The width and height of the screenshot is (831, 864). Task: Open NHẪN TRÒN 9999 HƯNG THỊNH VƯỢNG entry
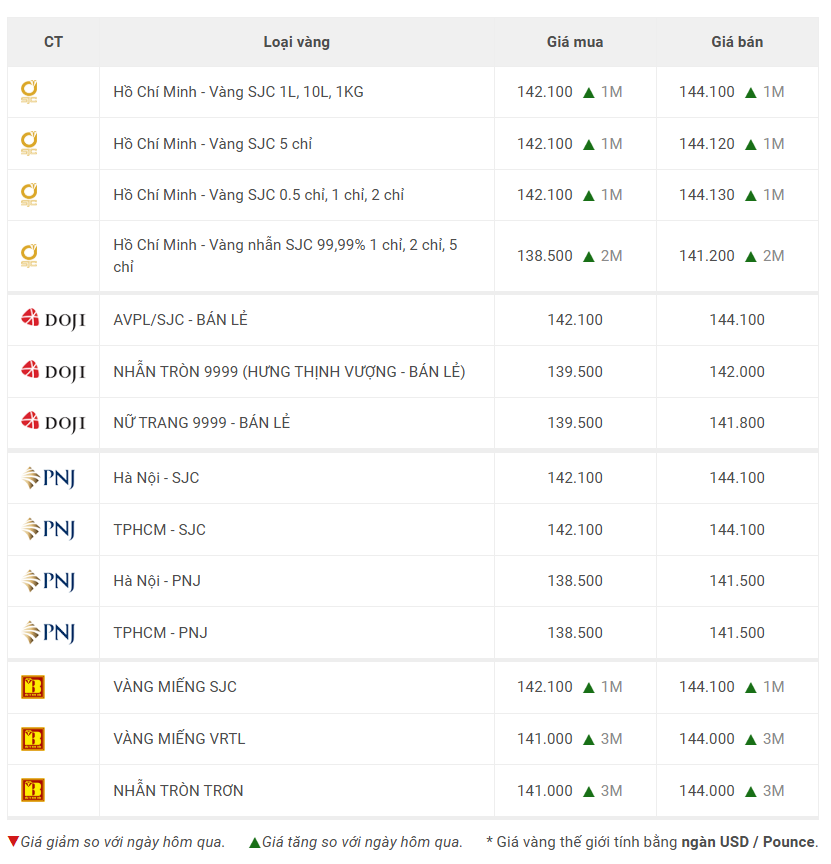[x=289, y=372]
